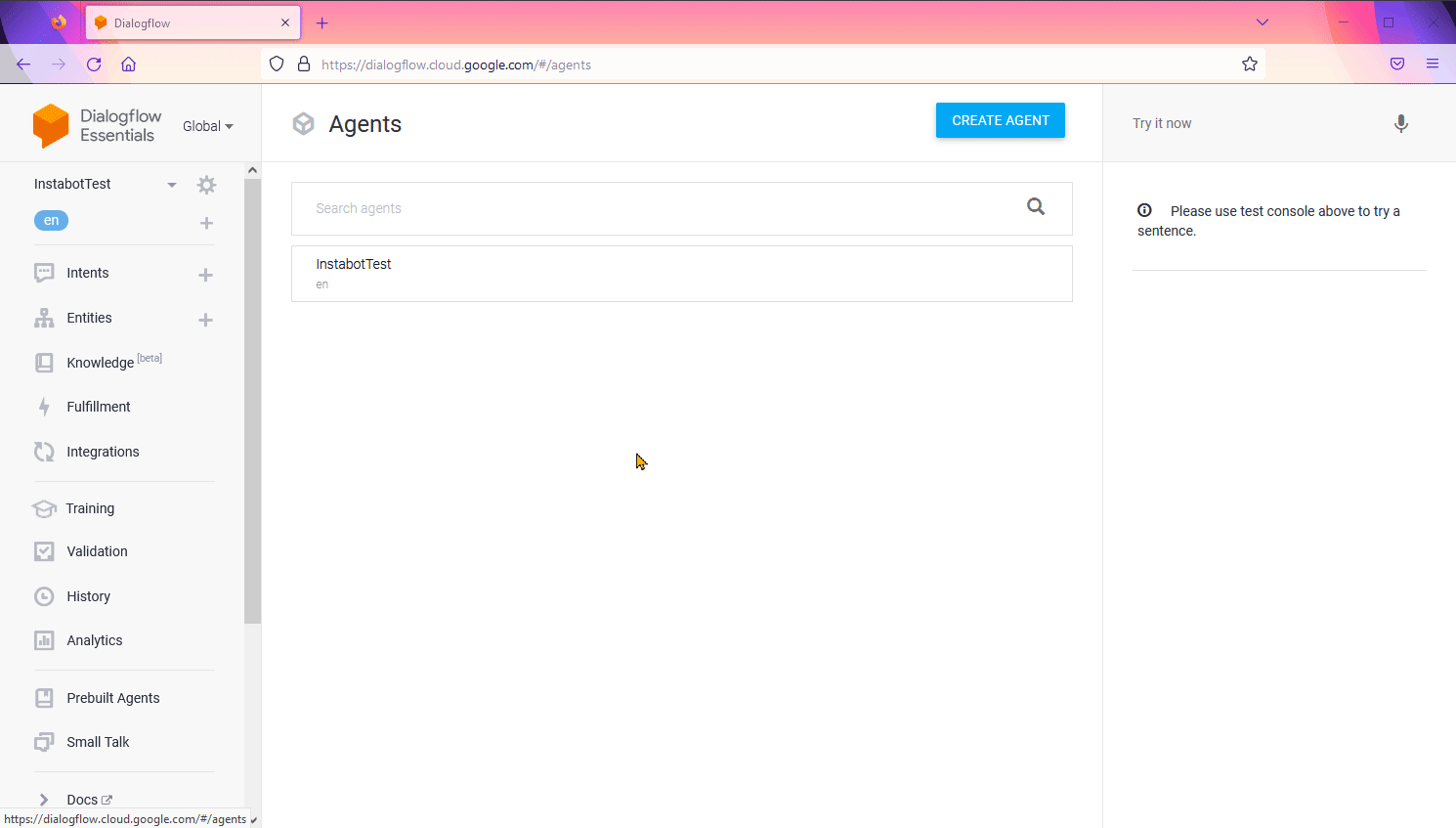Click the Agents cube header icon
Viewport: 1456px width, 828px height.
[304, 124]
